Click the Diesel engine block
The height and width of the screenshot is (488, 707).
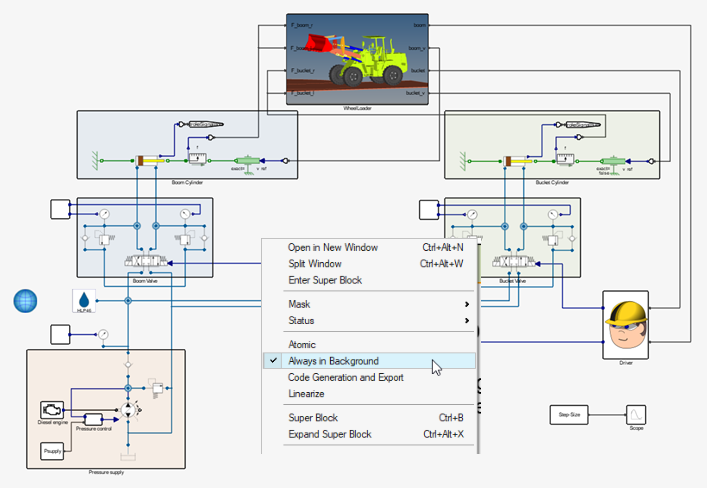point(51,410)
